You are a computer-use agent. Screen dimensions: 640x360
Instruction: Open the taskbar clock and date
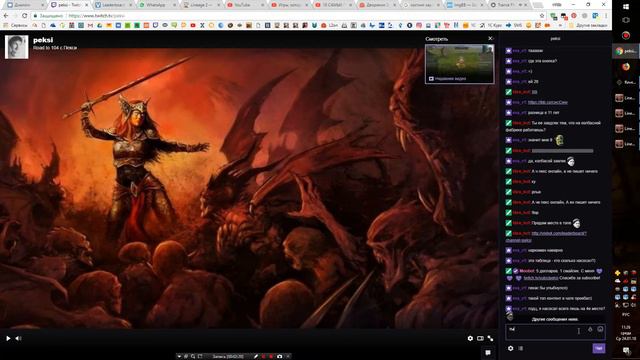pos(626,332)
